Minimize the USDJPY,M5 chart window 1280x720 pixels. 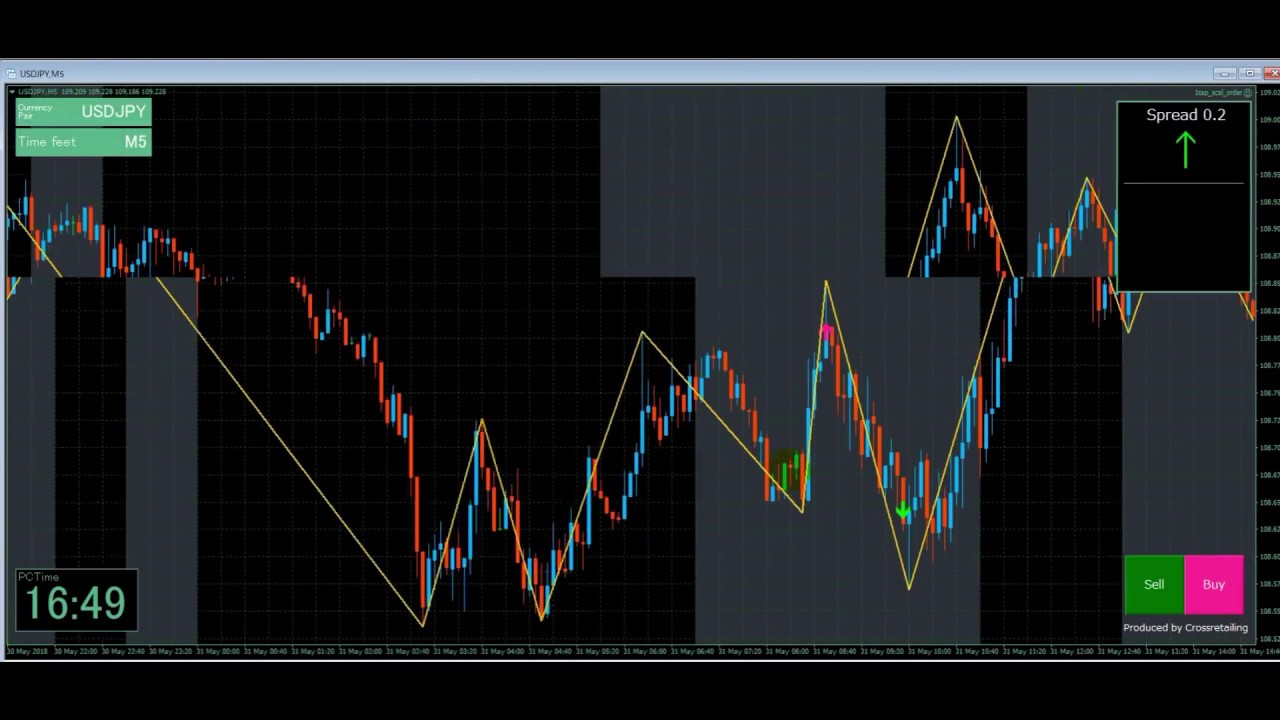pyautogui.click(x=1225, y=74)
